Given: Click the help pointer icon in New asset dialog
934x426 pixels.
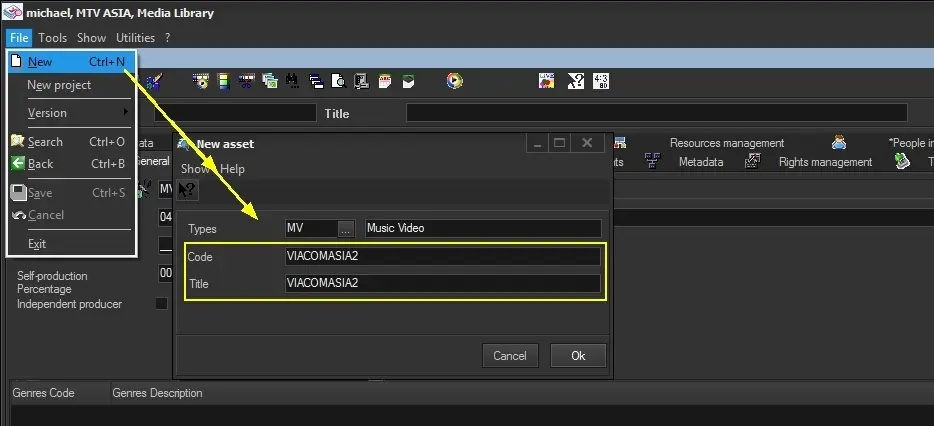Looking at the screenshot, I should click(x=187, y=190).
